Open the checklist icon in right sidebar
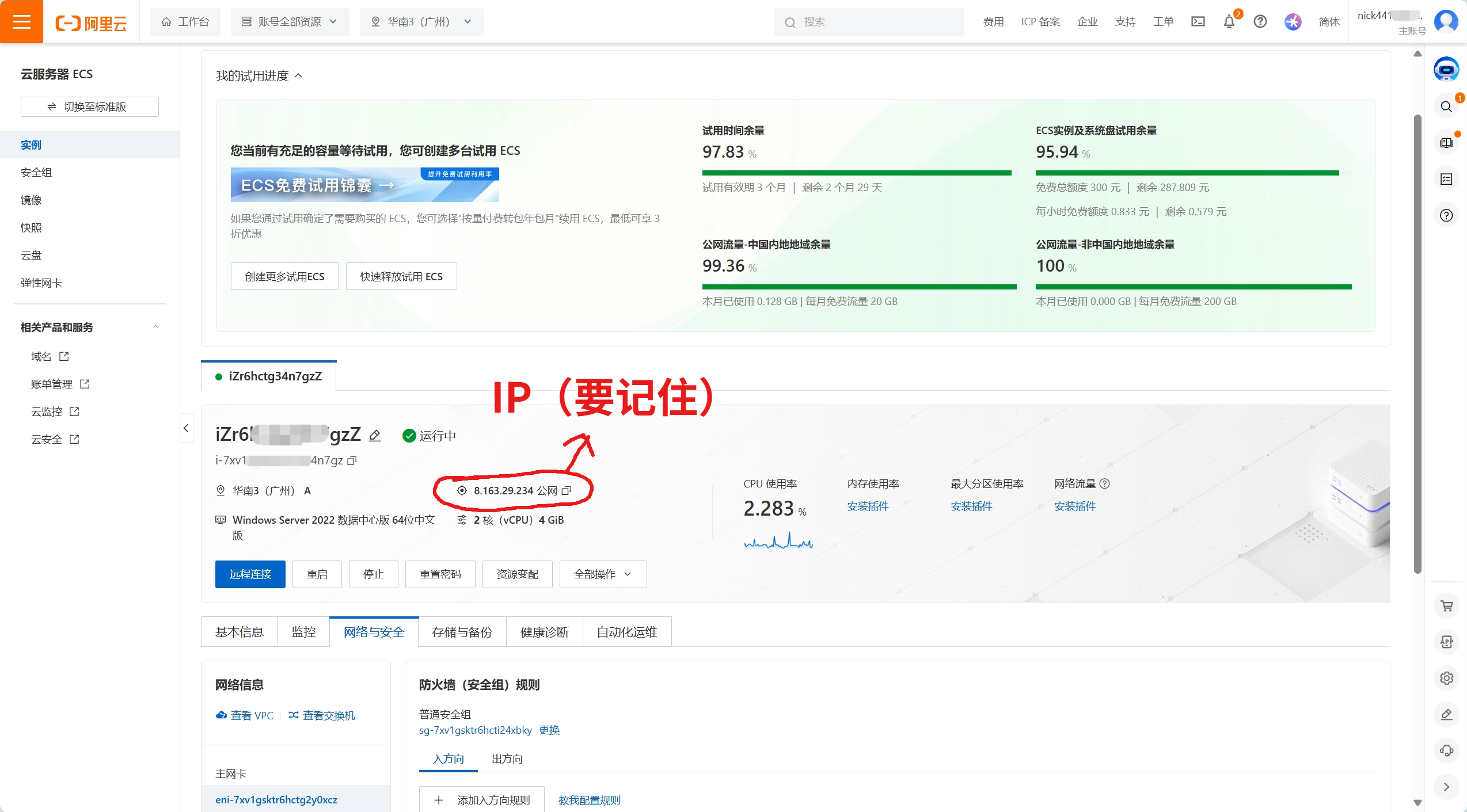The image size is (1467, 812). pos(1446,179)
